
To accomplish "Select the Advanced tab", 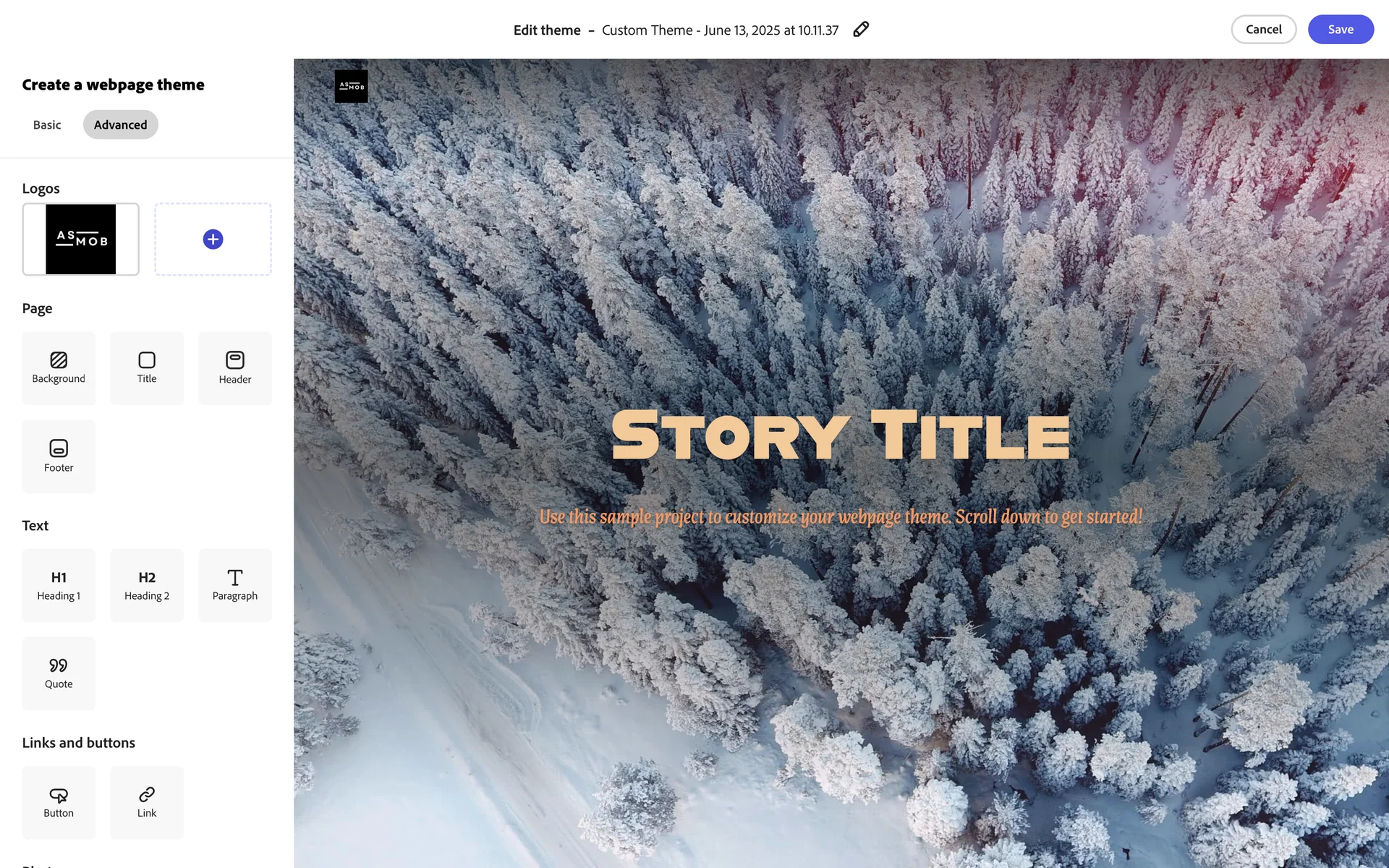I will [x=120, y=124].
